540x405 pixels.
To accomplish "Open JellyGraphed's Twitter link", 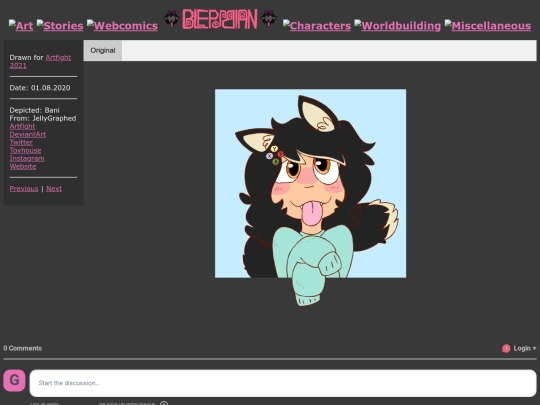I will 21,142.
